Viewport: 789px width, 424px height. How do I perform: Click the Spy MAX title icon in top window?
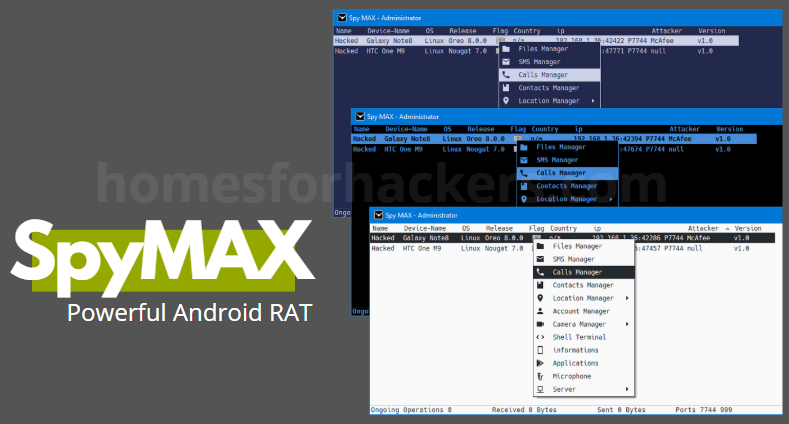[342, 18]
